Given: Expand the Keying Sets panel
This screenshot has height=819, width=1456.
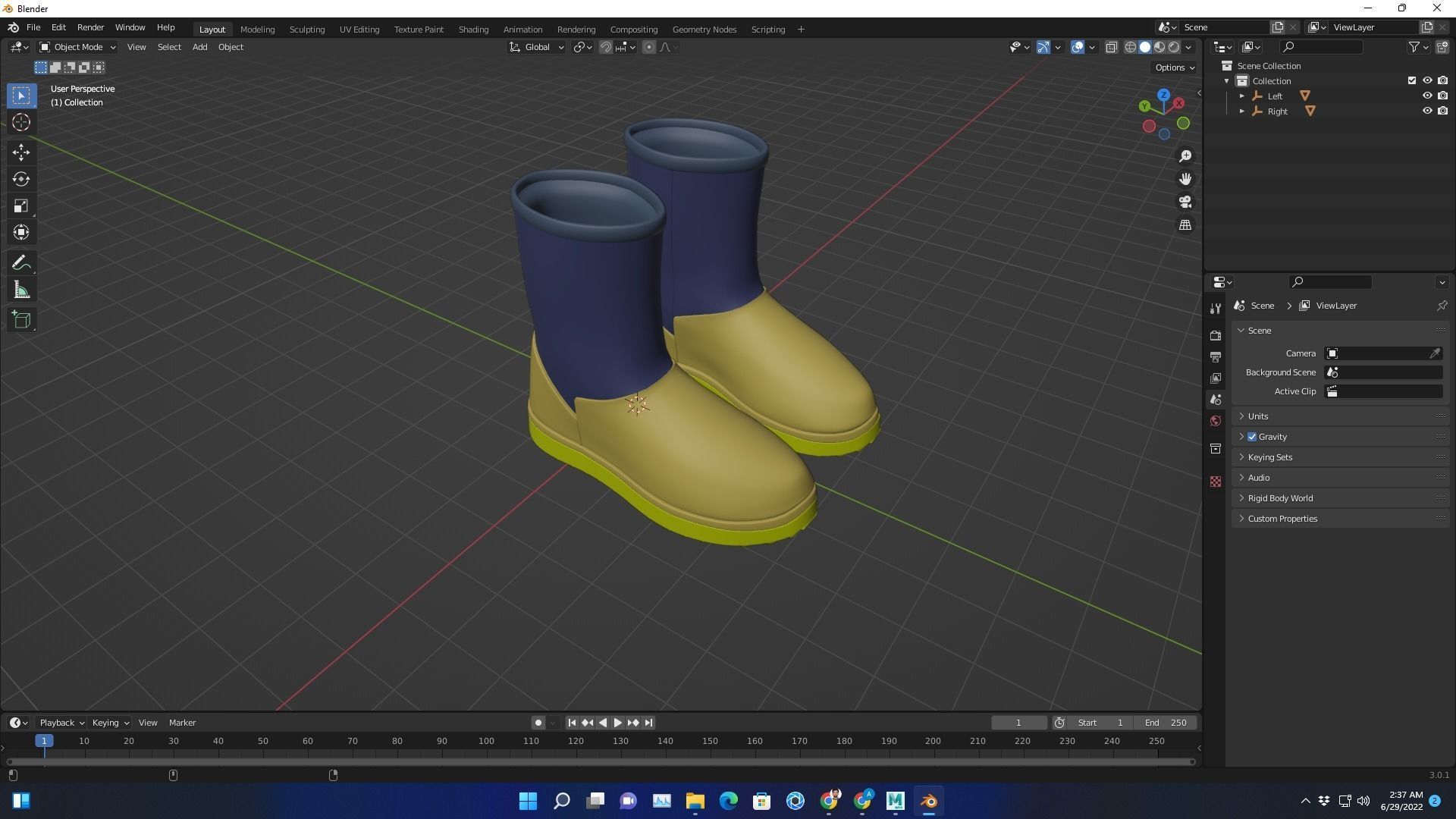Looking at the screenshot, I should coord(1340,457).
